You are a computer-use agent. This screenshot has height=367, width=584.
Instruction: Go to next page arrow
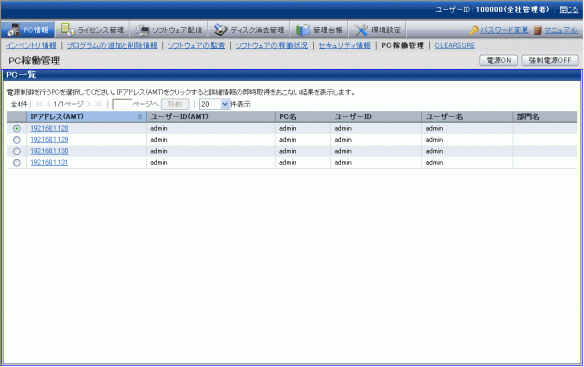coord(88,104)
